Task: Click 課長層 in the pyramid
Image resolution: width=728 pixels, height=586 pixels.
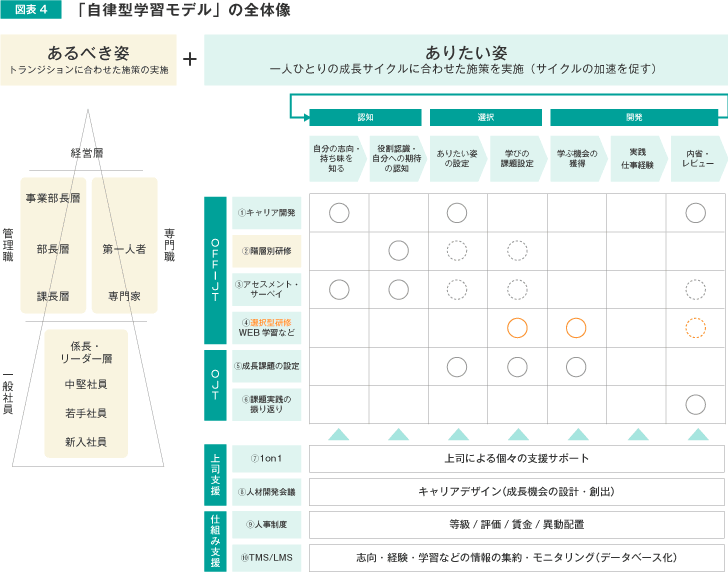Action: point(53,296)
